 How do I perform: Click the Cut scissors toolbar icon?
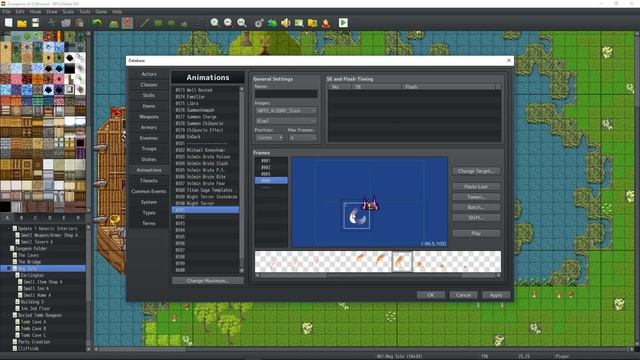(x=51, y=23)
